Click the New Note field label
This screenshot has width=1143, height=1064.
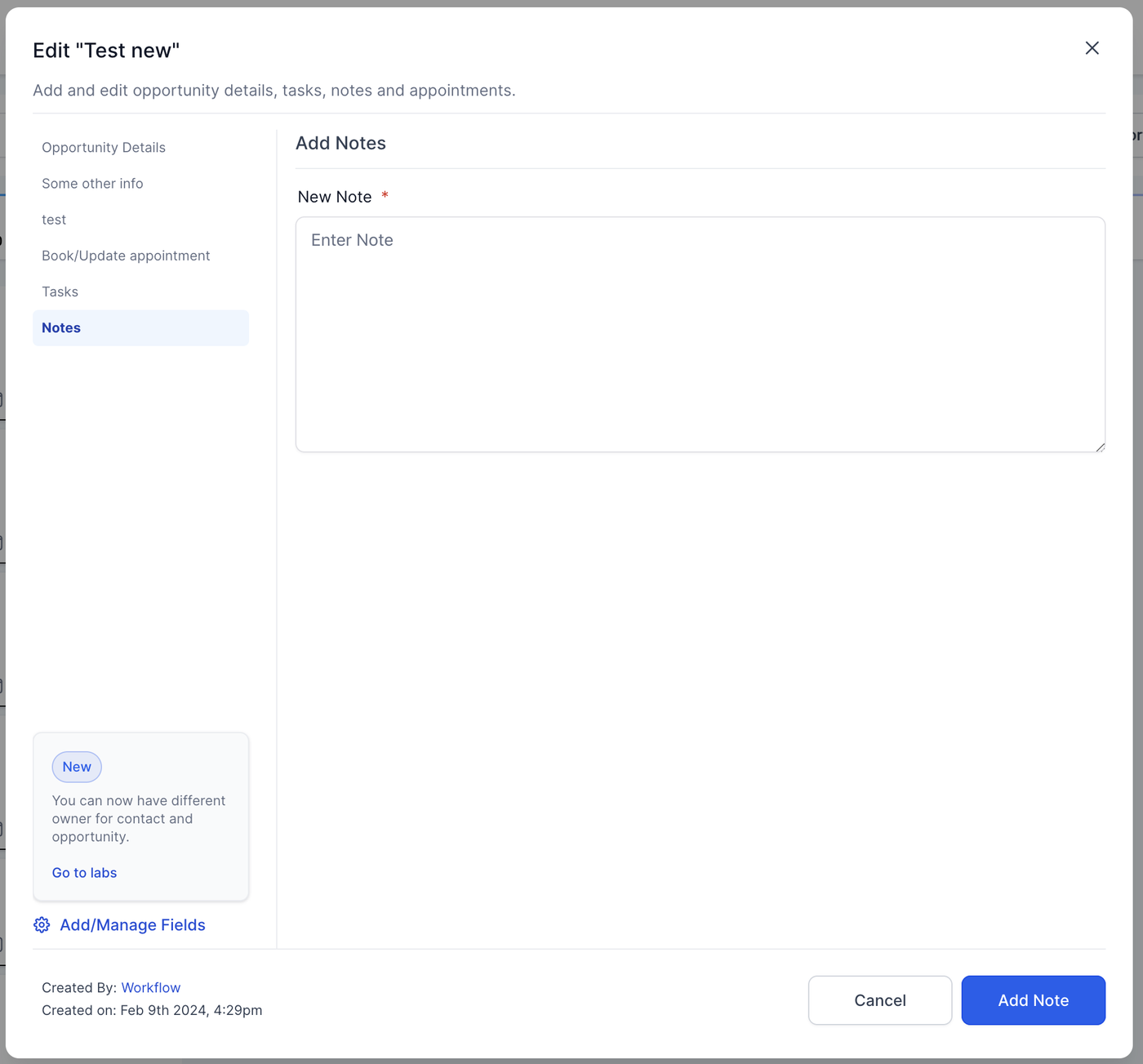335,197
